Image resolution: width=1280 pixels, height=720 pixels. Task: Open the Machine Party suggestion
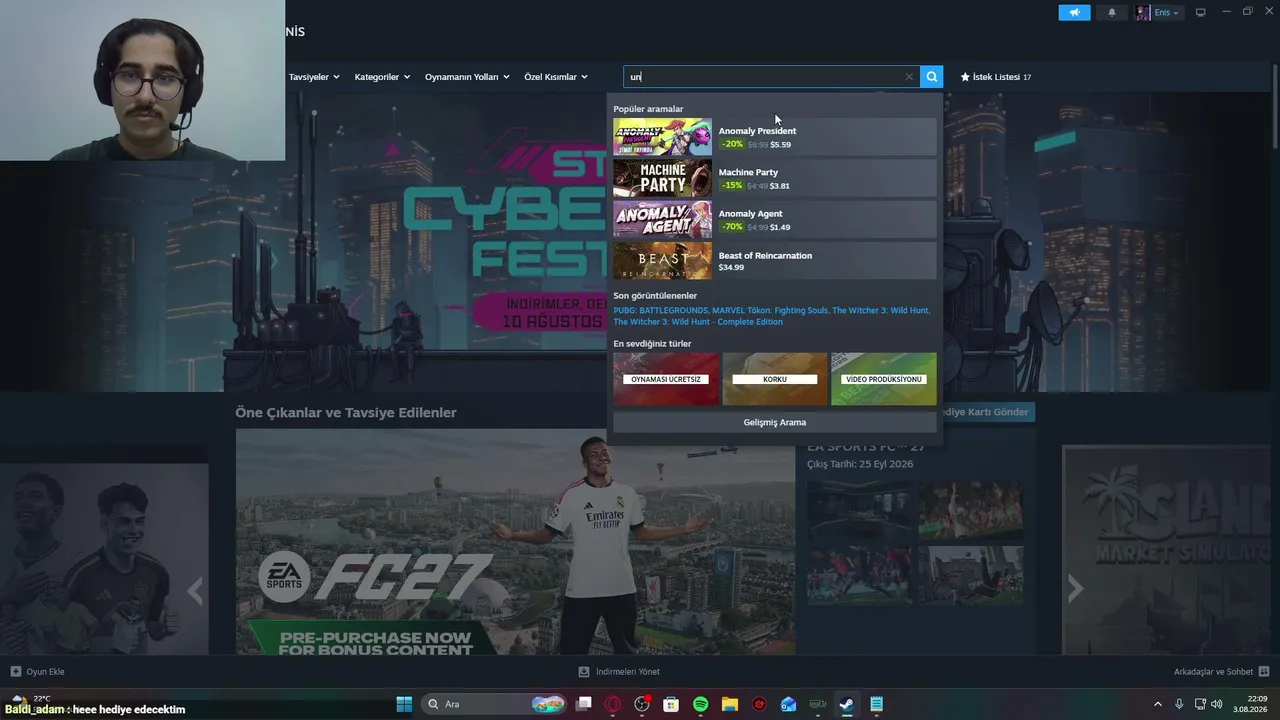click(775, 178)
